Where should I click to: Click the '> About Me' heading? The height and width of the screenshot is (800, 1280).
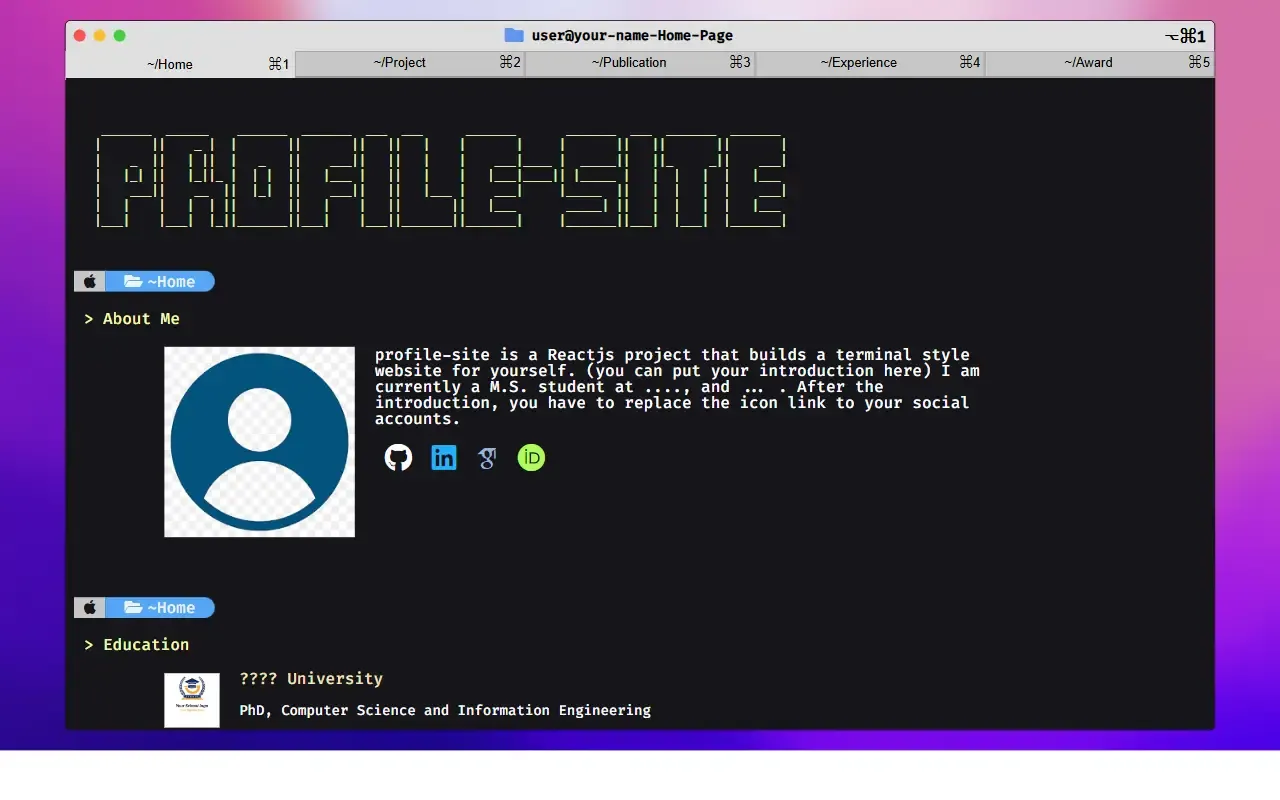pos(132,319)
